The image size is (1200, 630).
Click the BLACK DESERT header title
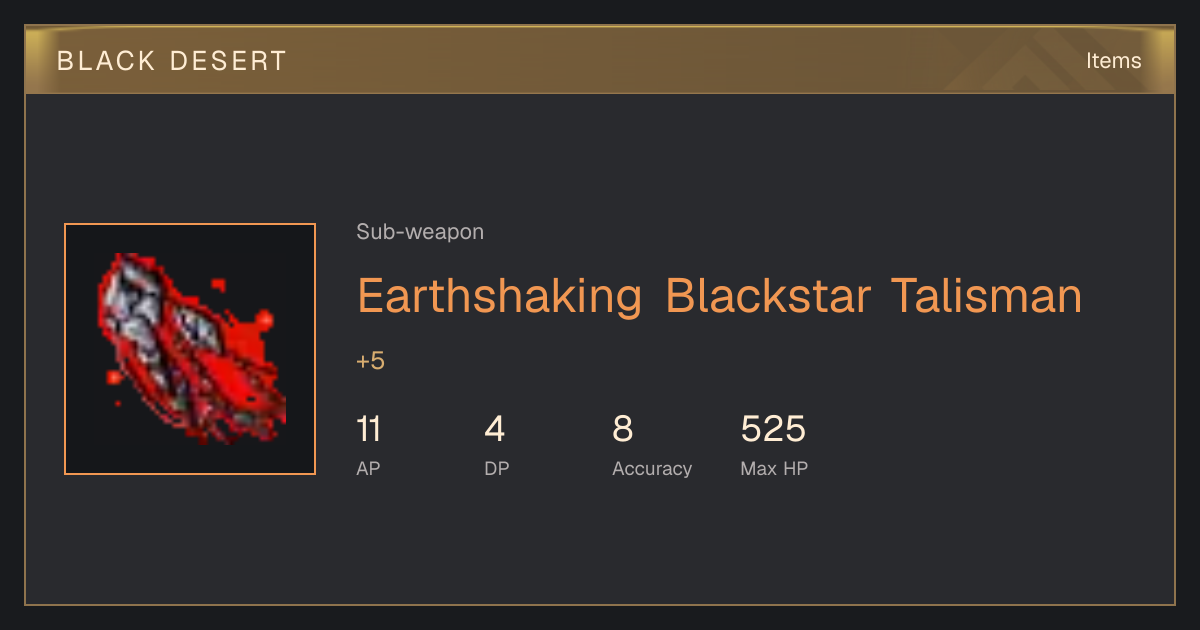point(172,61)
